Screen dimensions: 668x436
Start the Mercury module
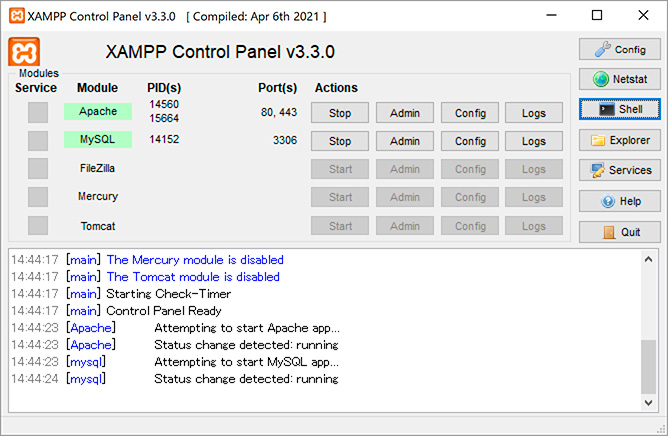(340, 197)
